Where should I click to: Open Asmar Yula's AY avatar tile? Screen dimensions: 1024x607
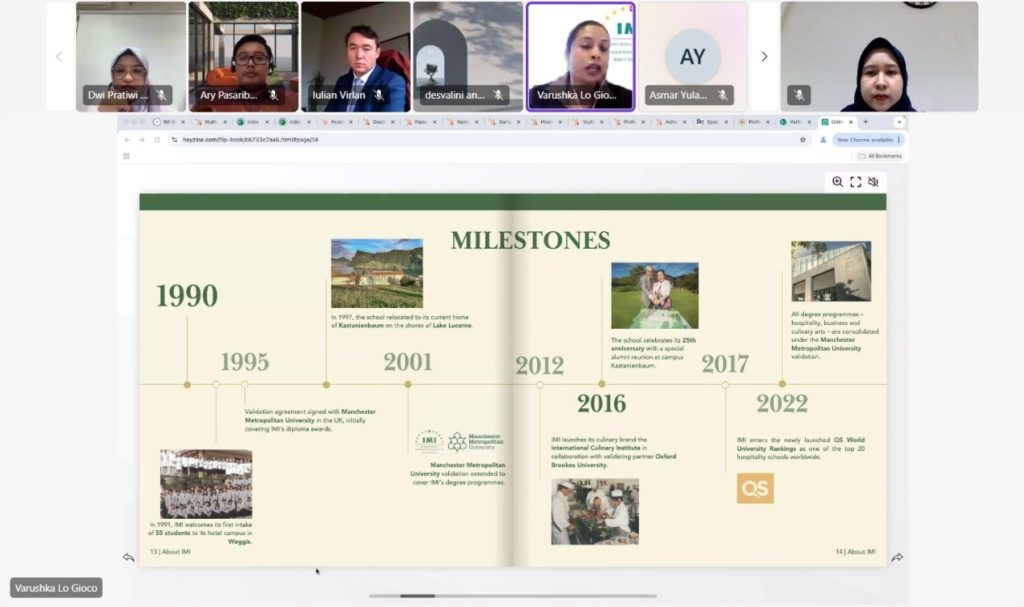click(693, 57)
